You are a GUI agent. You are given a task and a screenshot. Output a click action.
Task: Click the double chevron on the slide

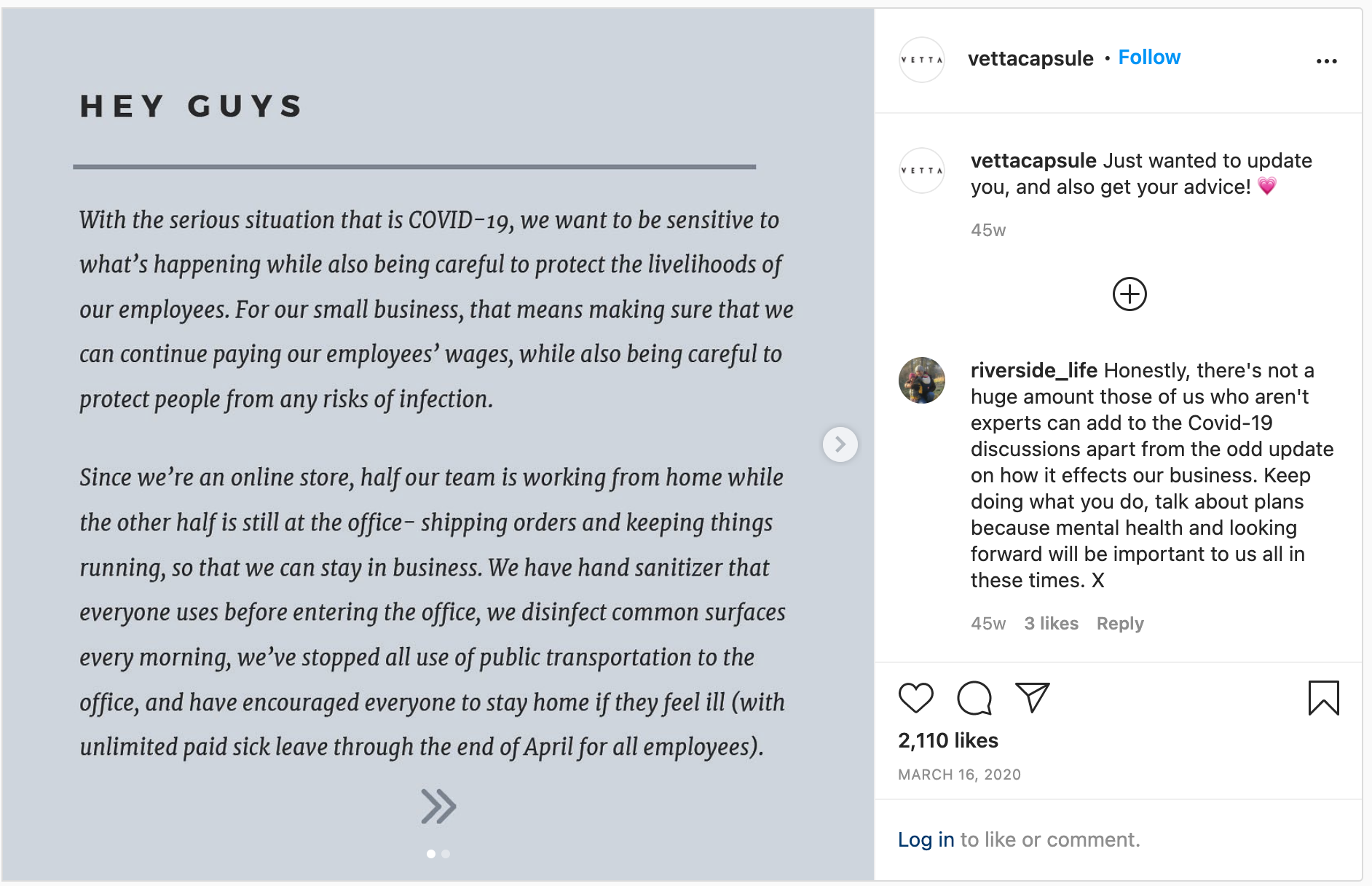tap(438, 807)
